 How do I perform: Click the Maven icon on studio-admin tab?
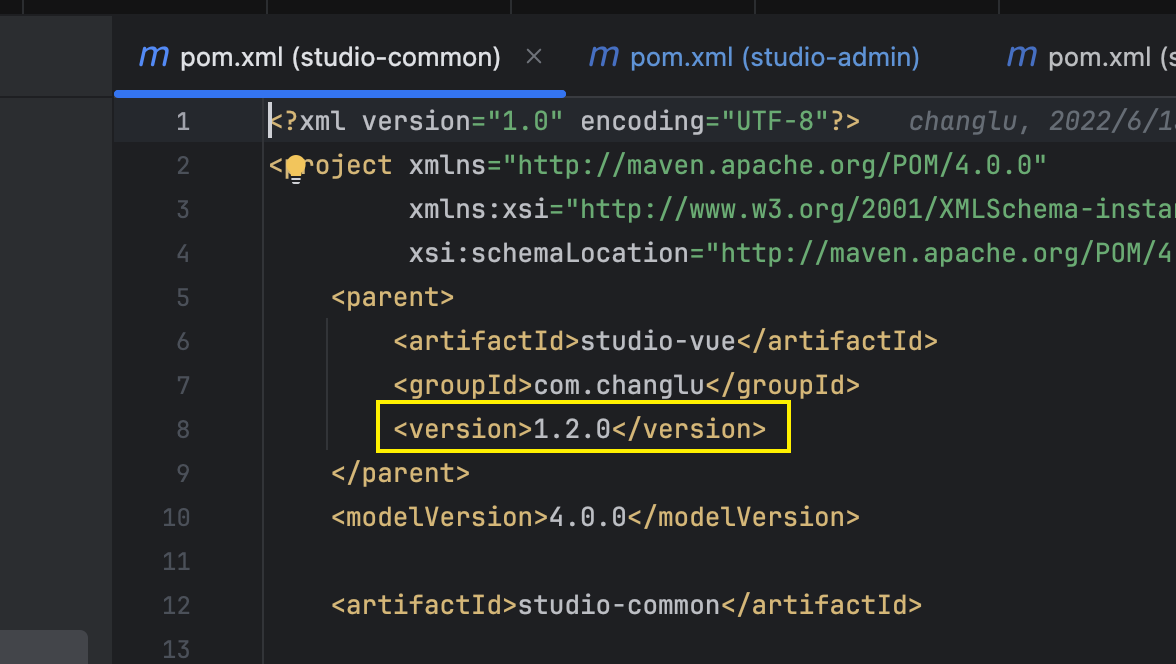point(604,56)
